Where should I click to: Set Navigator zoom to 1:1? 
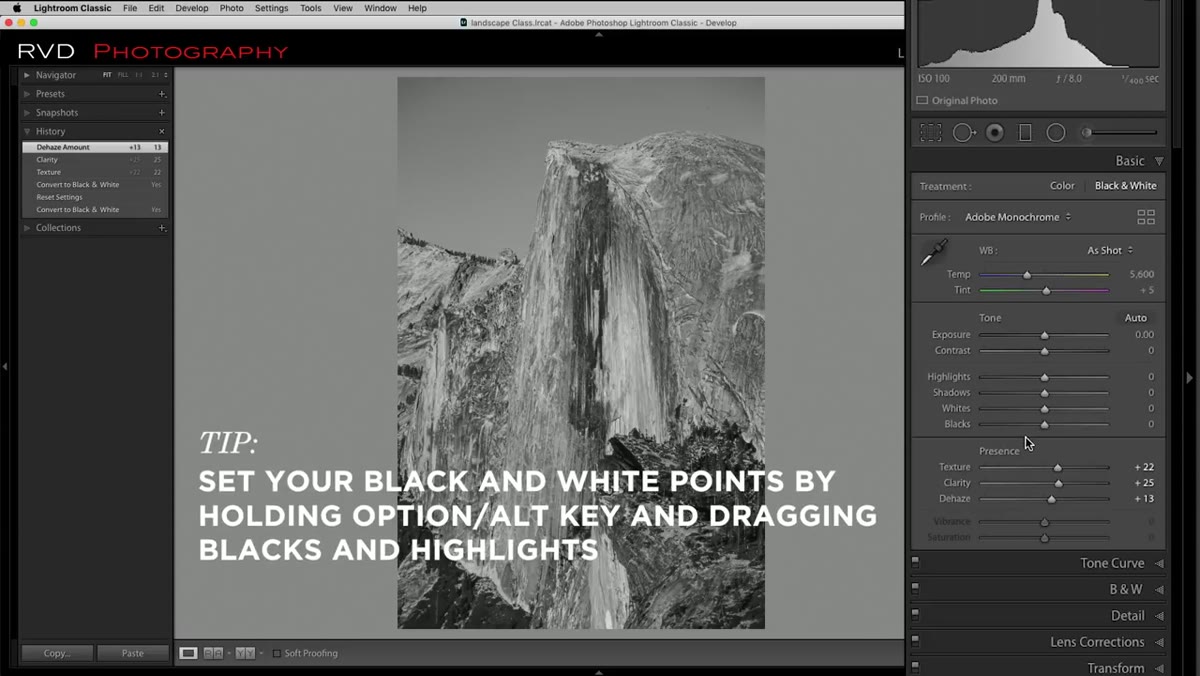pyautogui.click(x=139, y=75)
